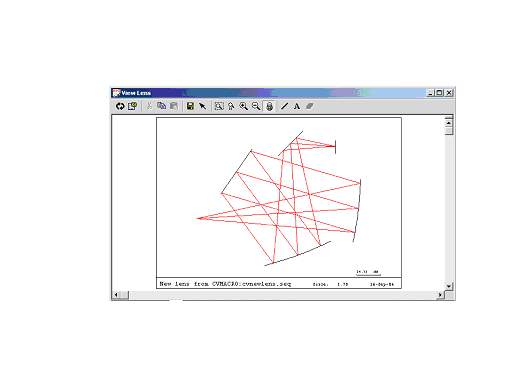The height and width of the screenshot is (384, 512).
Task: Click the "New lens from CVMACRO:cvnewlens.seq" caption
Action: click(225, 284)
